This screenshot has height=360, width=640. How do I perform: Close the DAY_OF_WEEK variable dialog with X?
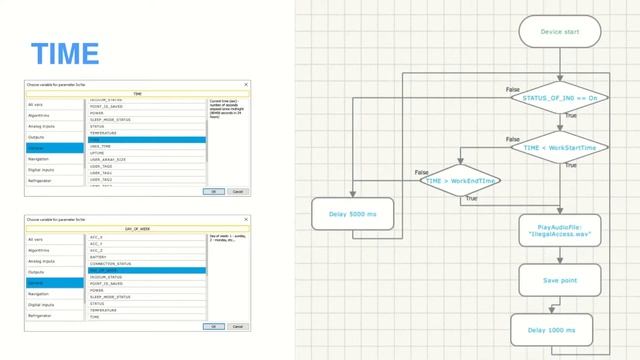[x=246, y=220]
